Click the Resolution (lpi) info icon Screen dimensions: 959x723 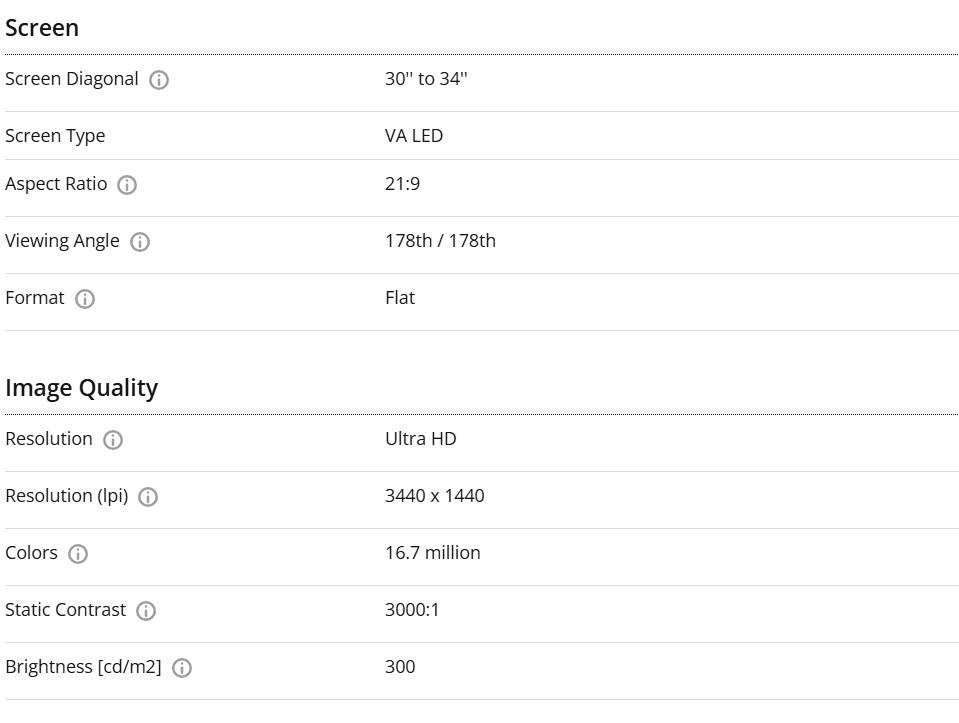point(148,497)
